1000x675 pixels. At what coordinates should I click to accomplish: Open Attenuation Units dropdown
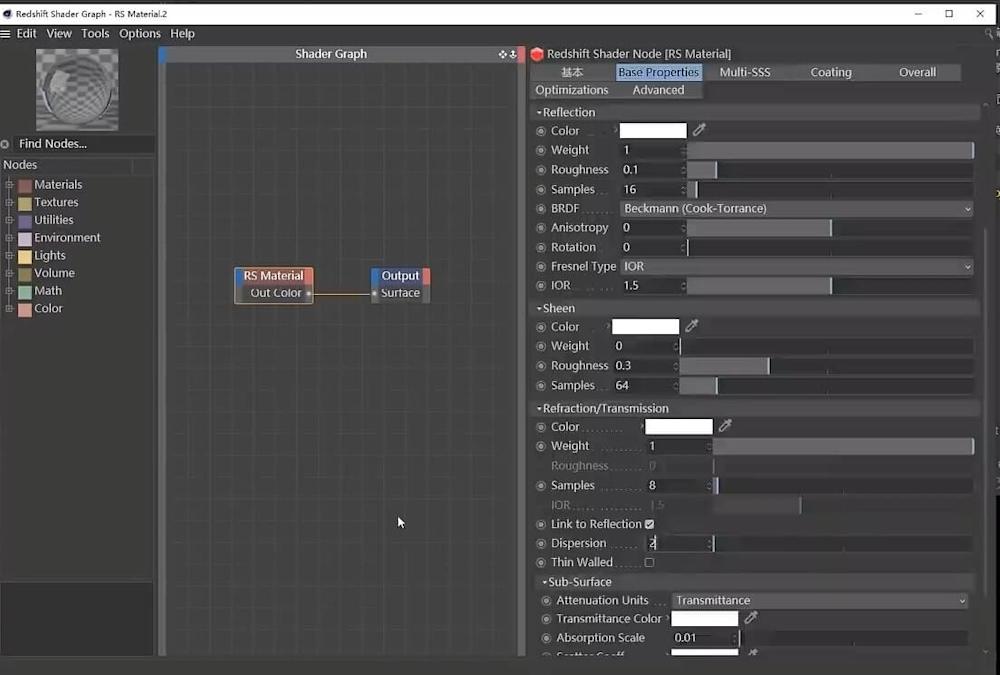[x=820, y=600]
